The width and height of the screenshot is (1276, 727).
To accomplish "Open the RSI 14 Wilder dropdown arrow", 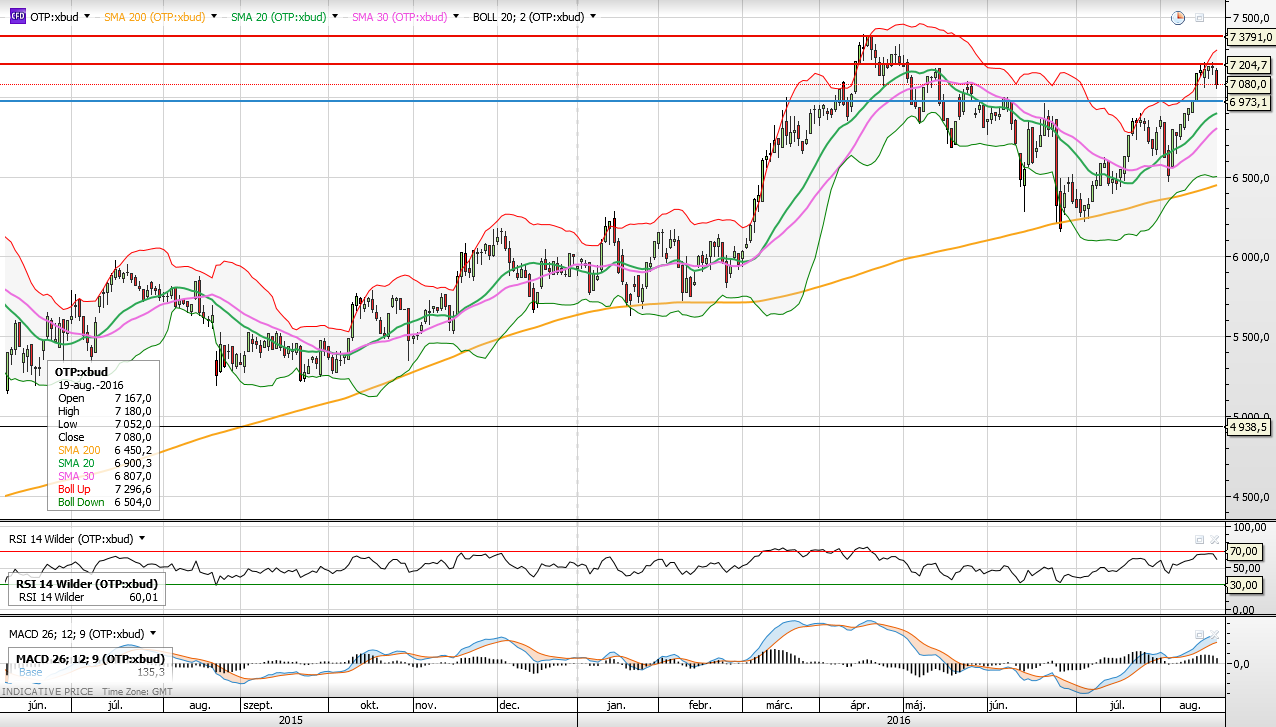I will point(142,538).
